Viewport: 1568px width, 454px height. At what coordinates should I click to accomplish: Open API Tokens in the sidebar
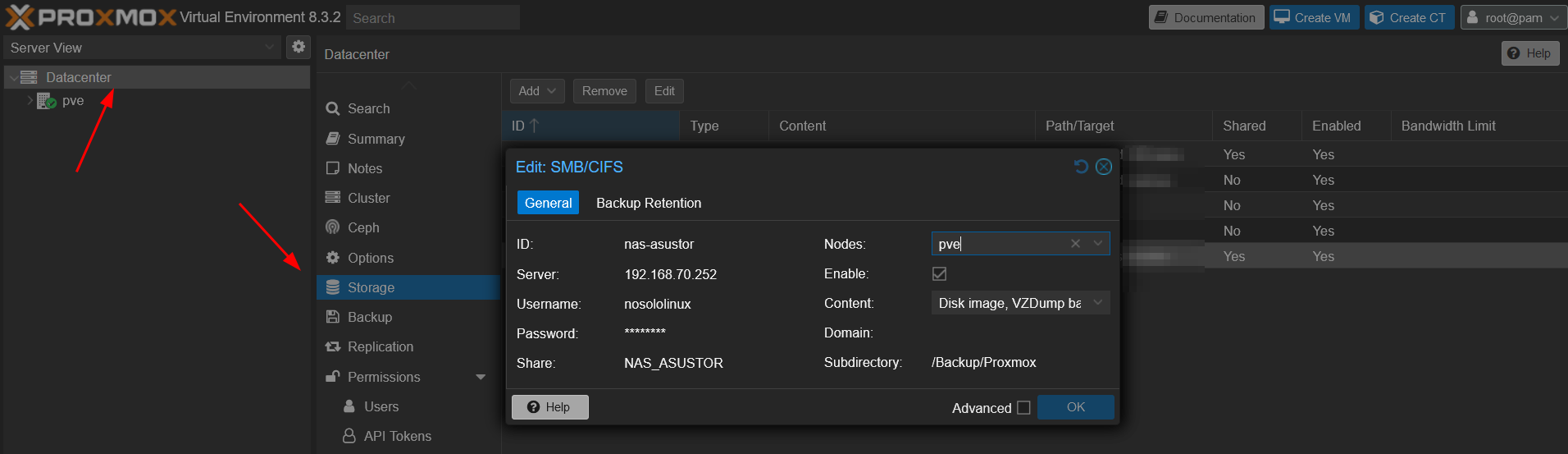point(397,436)
